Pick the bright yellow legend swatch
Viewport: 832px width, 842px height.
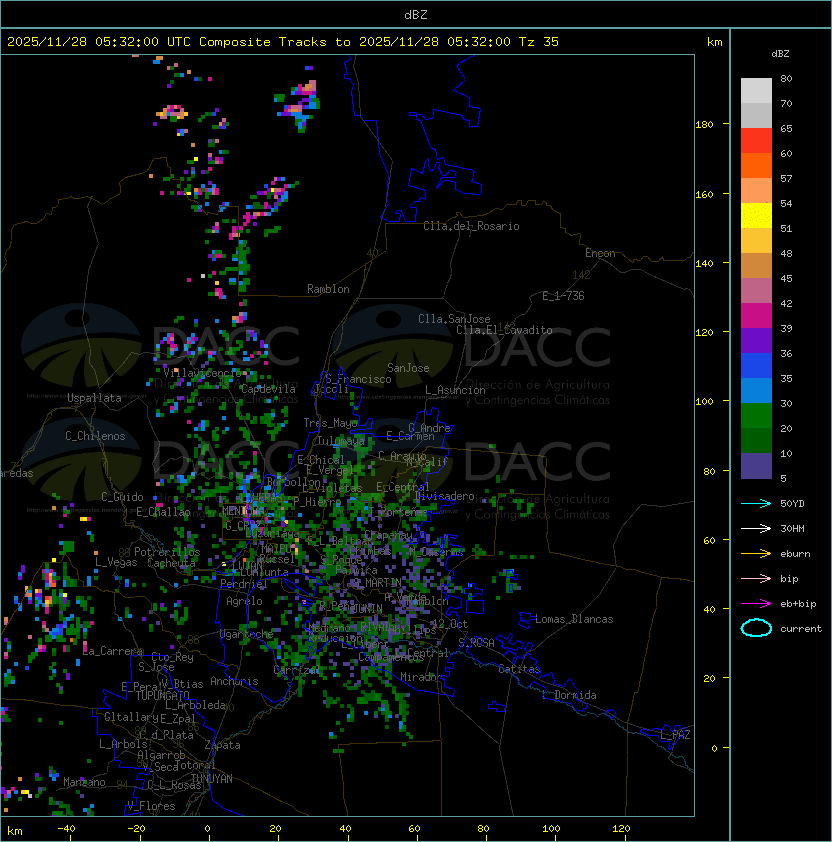click(756, 215)
